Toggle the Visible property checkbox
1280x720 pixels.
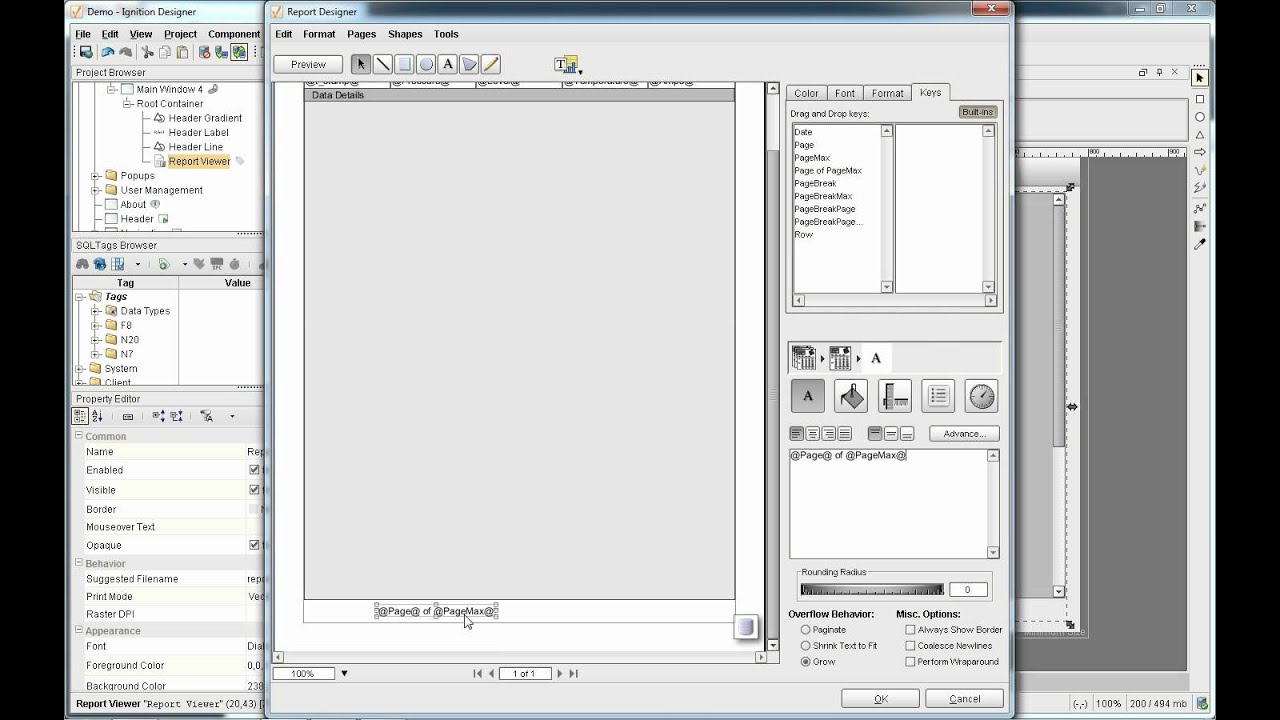254,490
